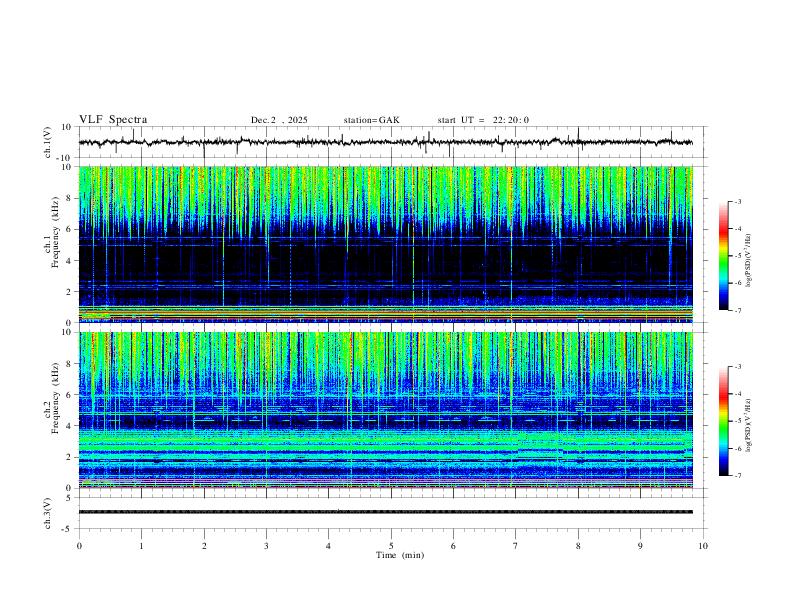Click the "2" kHz tick on the ch.2 frequency axis
The height and width of the screenshot is (612, 792).
click(x=70, y=457)
